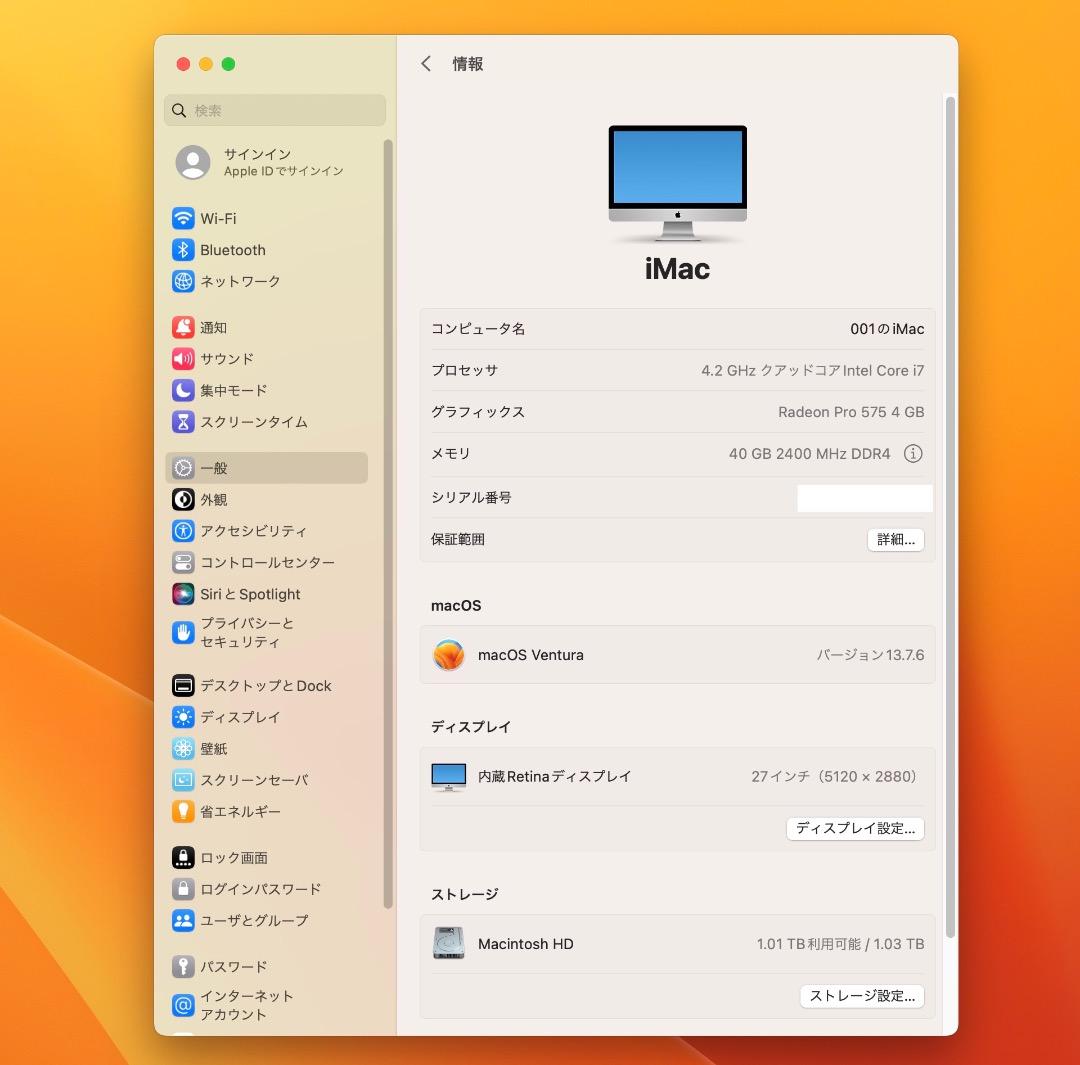This screenshot has height=1065, width=1080.
Task: Open 集中モード focus settings
Action: (x=233, y=390)
